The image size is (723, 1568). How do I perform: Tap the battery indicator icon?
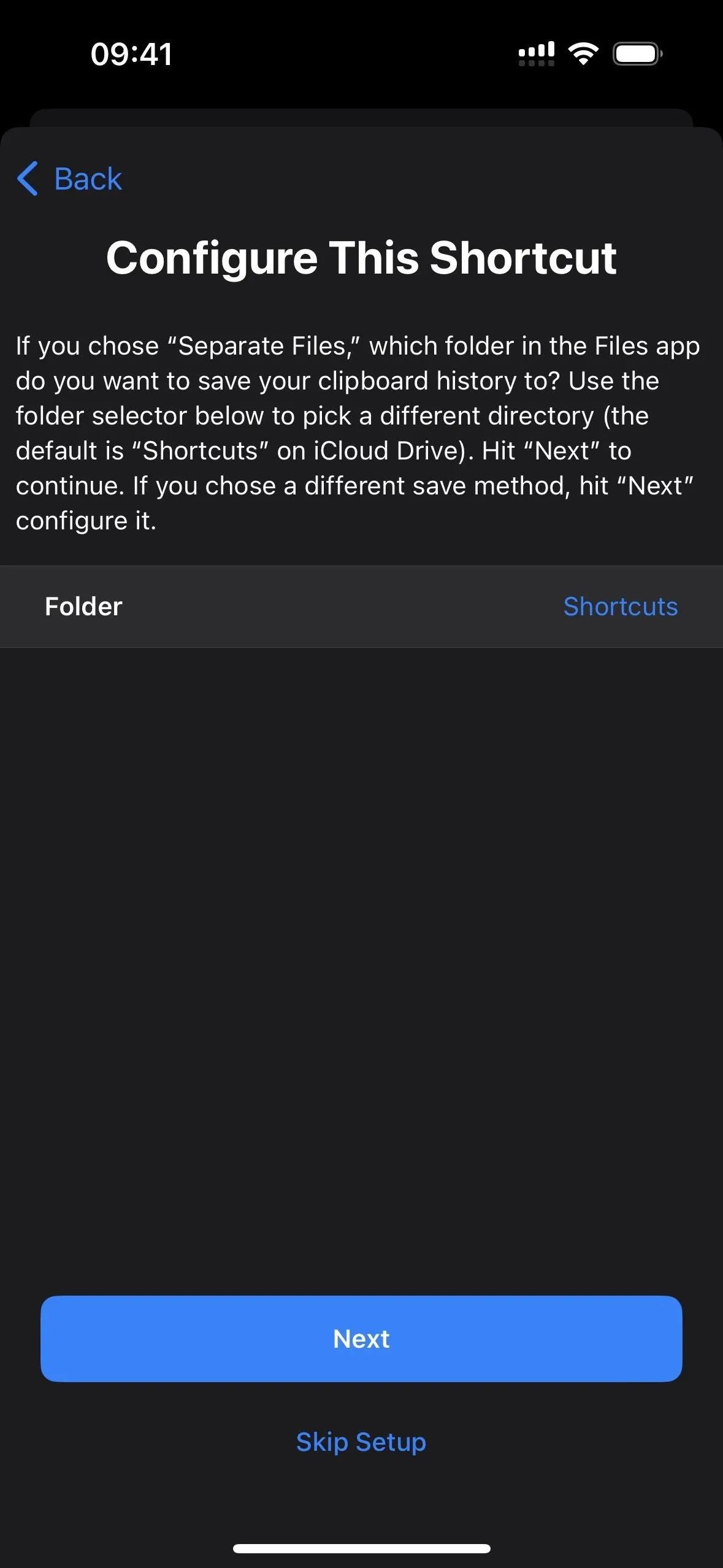pyautogui.click(x=638, y=54)
